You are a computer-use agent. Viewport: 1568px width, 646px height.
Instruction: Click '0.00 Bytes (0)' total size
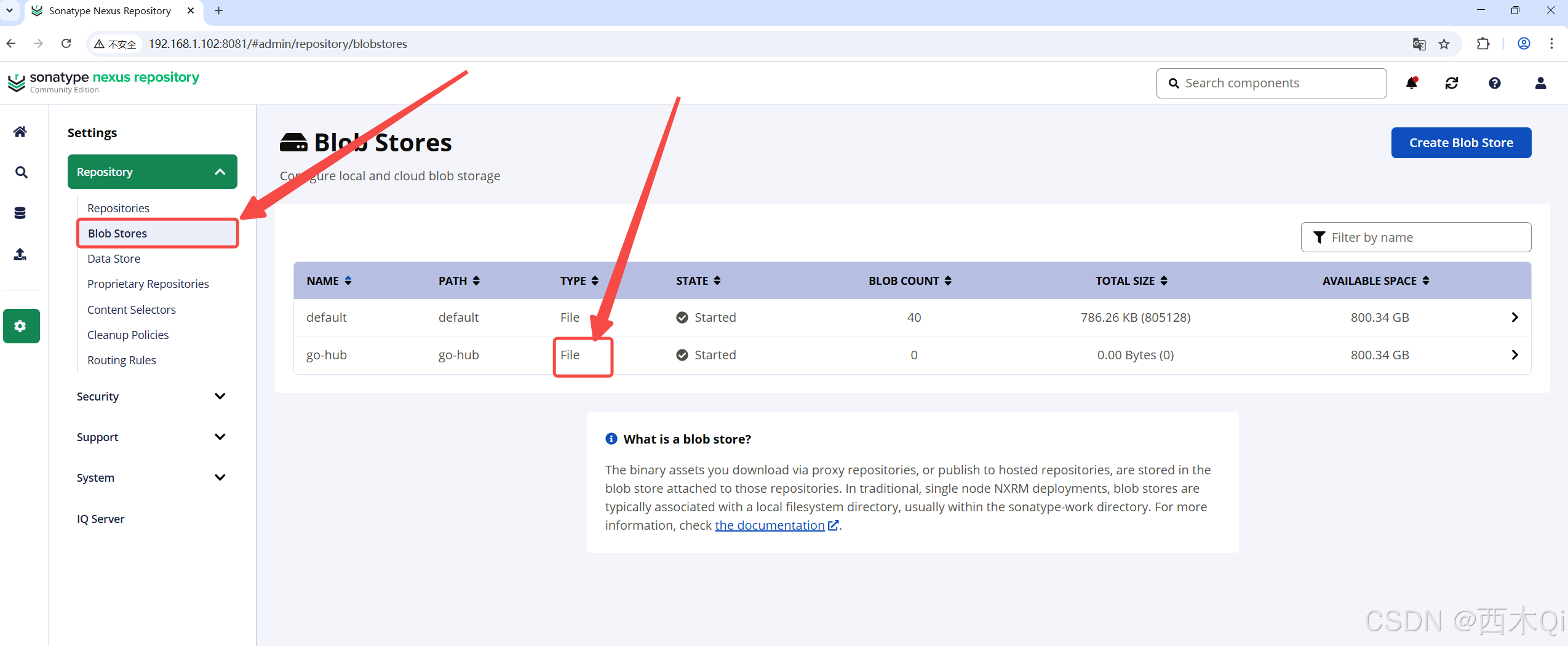pyautogui.click(x=1136, y=355)
